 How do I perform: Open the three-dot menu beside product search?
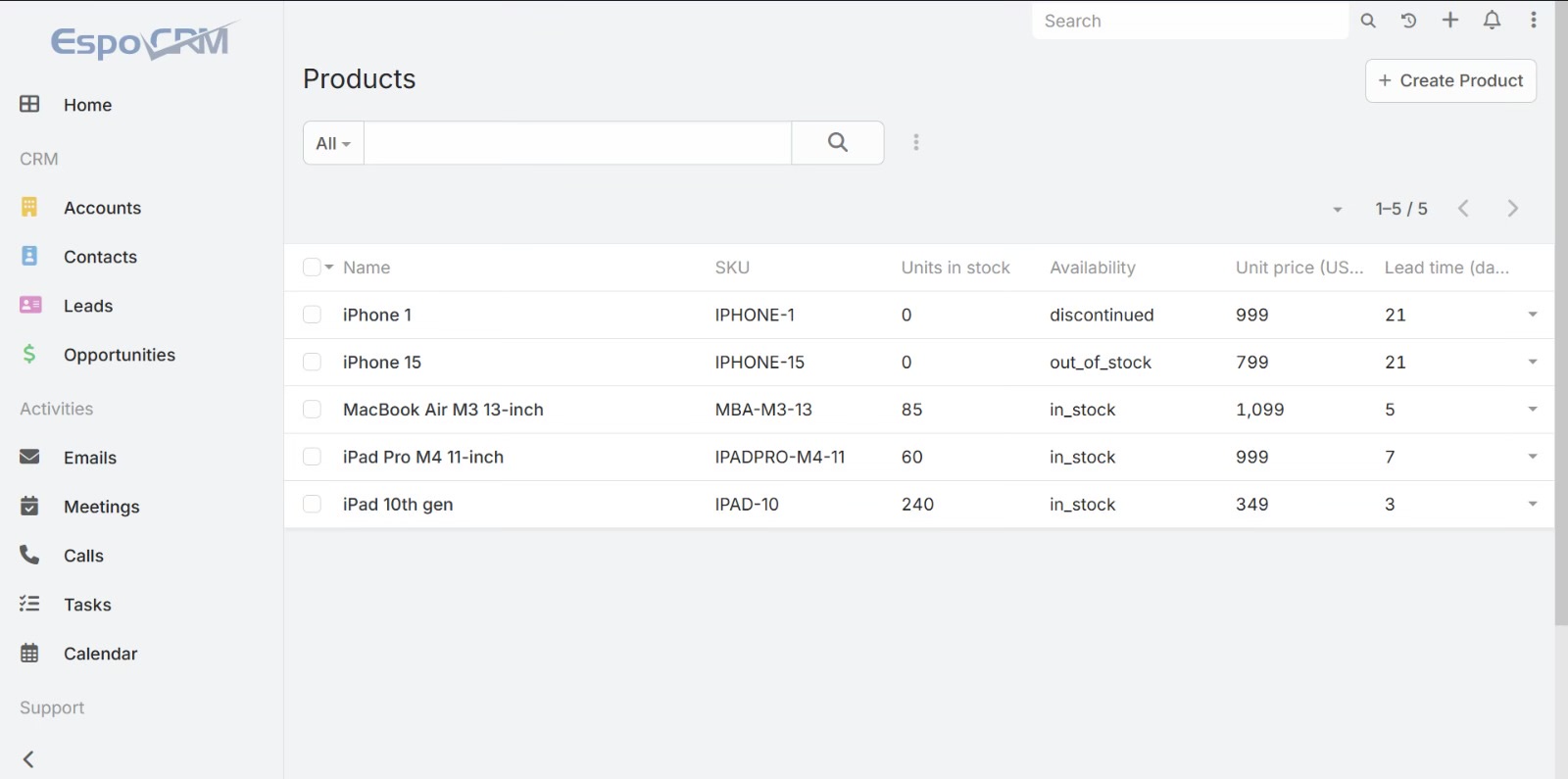tap(916, 143)
